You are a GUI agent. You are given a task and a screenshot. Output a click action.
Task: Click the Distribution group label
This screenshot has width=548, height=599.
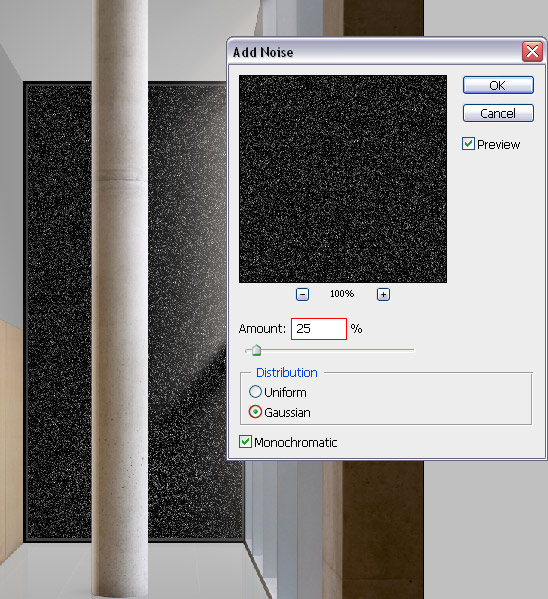[287, 372]
